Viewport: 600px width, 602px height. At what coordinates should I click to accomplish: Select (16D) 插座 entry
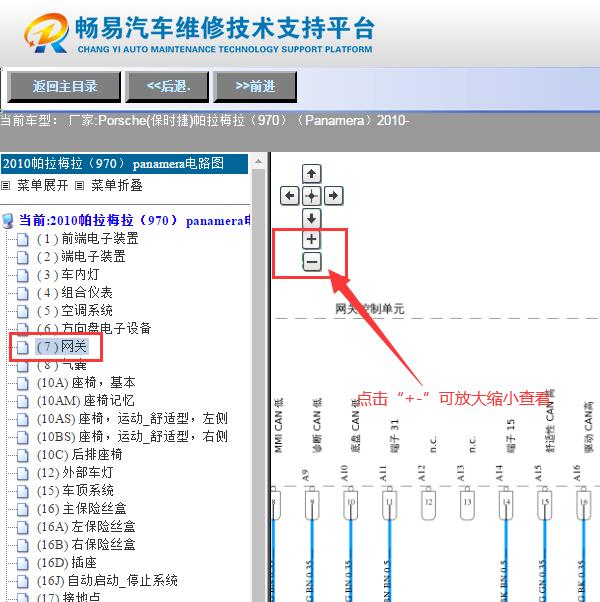click(67, 563)
